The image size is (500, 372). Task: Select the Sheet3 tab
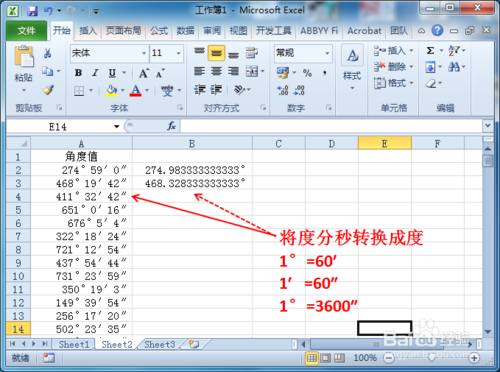(x=160, y=344)
